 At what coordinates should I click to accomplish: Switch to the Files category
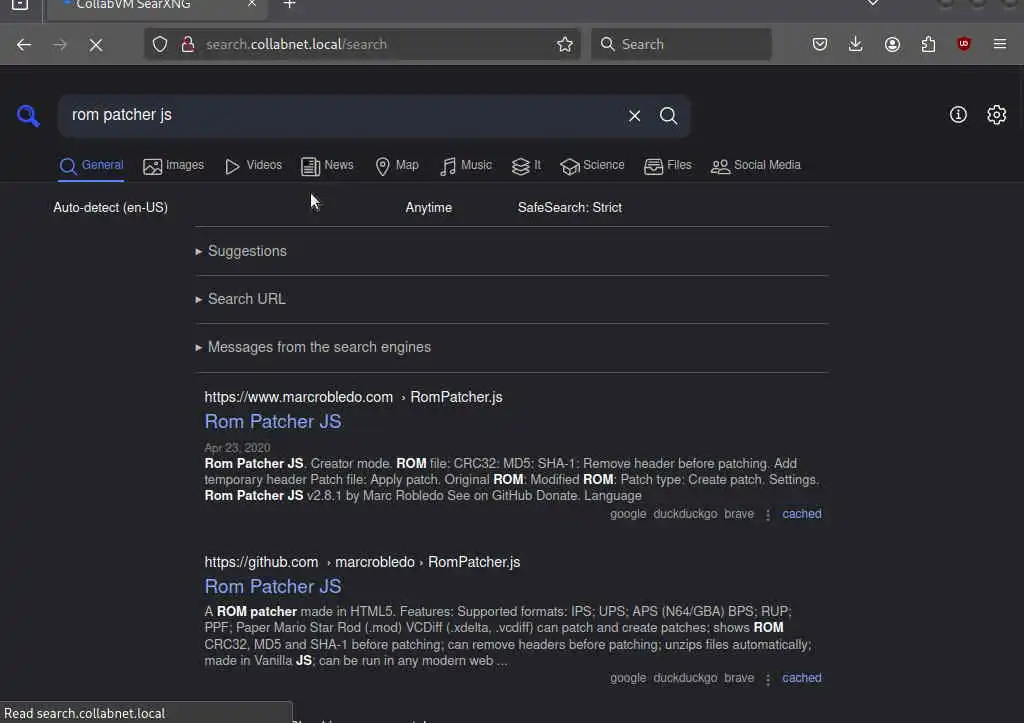[x=667, y=166]
